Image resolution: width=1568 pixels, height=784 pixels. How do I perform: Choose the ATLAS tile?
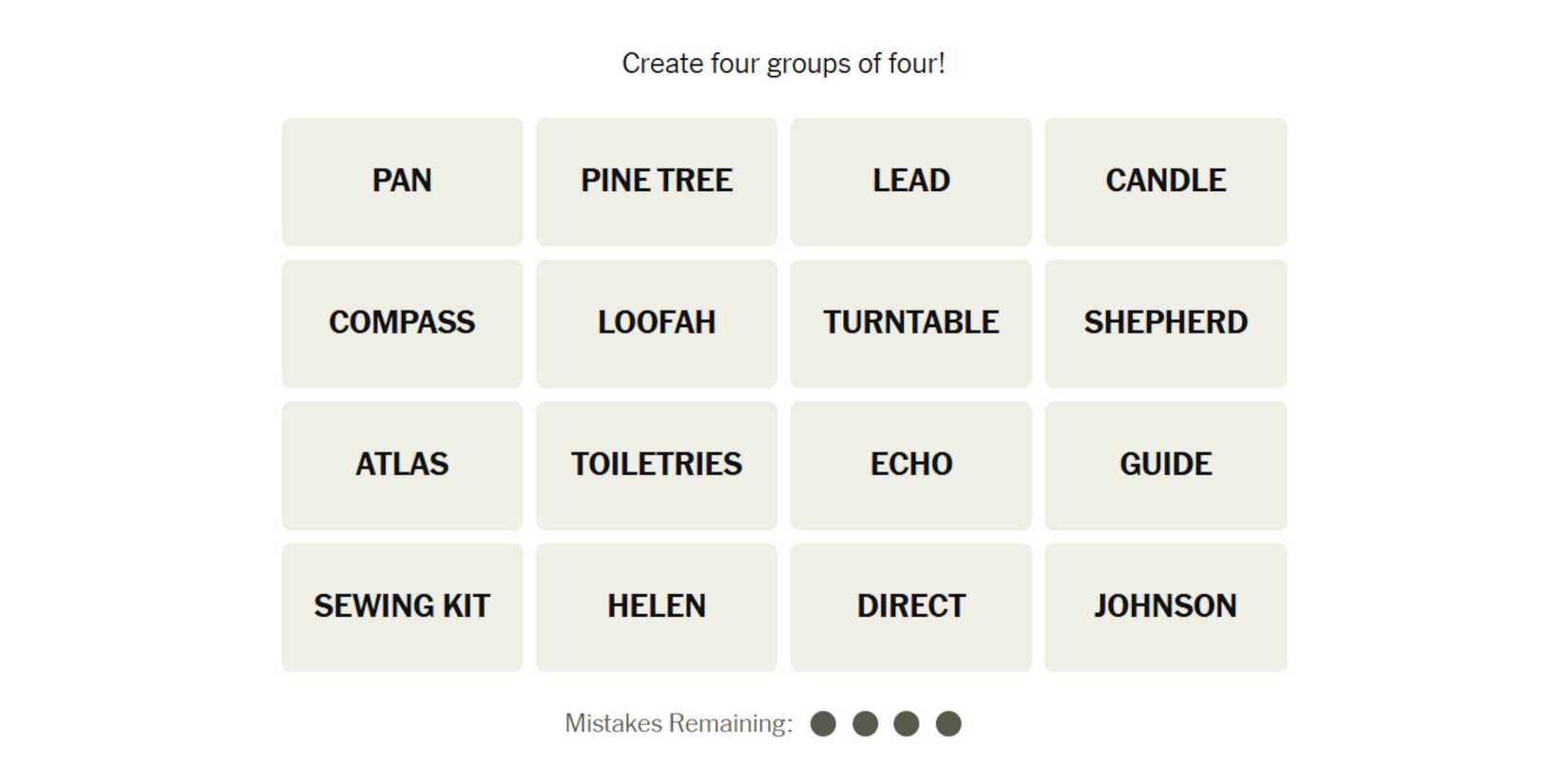[x=402, y=465]
